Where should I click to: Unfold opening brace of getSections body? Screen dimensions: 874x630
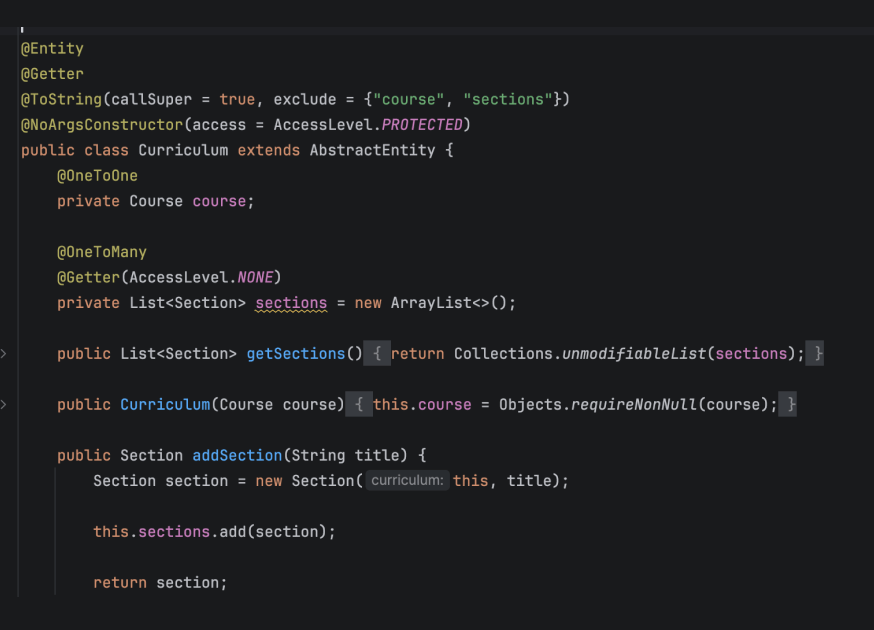(377, 353)
